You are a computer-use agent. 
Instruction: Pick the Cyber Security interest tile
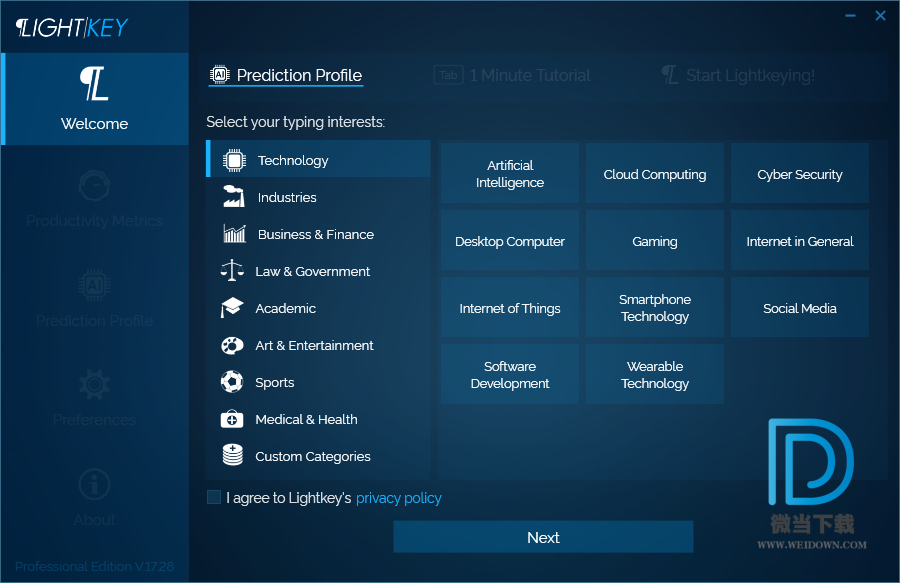(x=800, y=173)
